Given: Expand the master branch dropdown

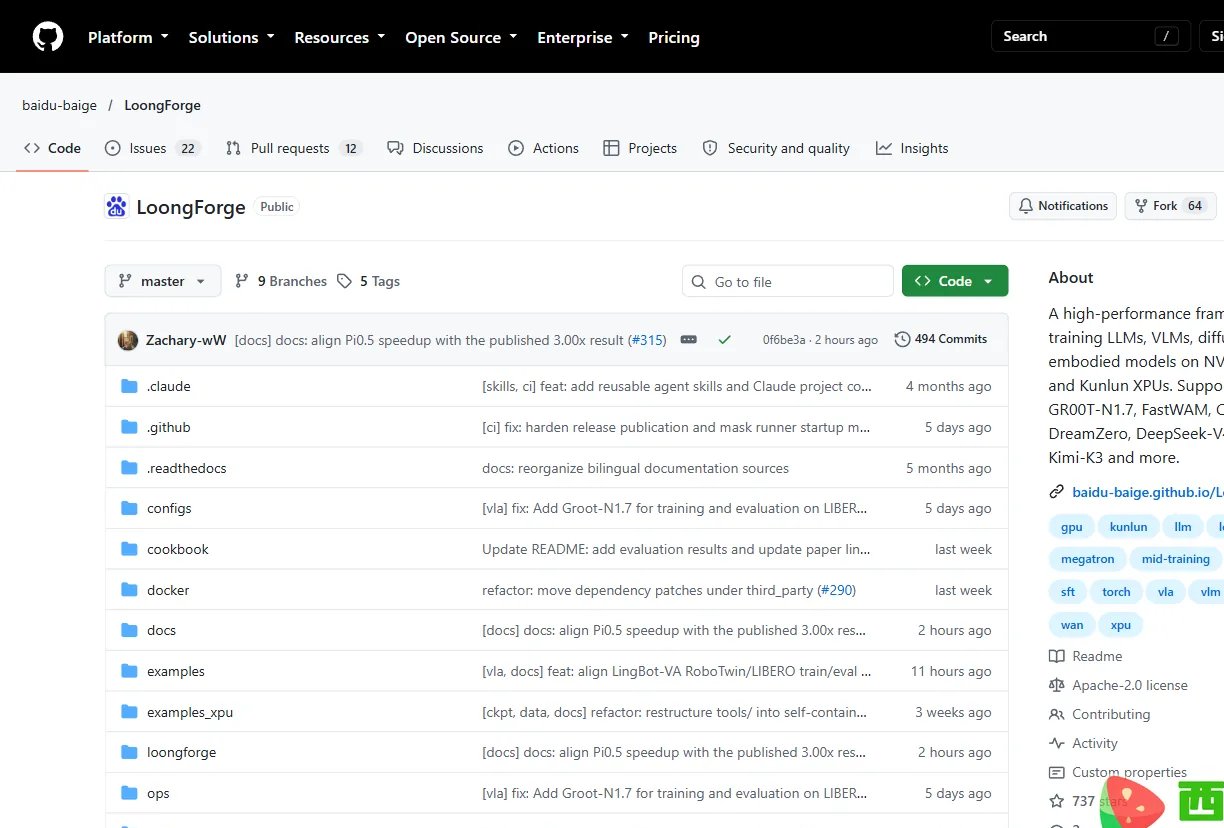Looking at the screenshot, I should click(x=162, y=281).
